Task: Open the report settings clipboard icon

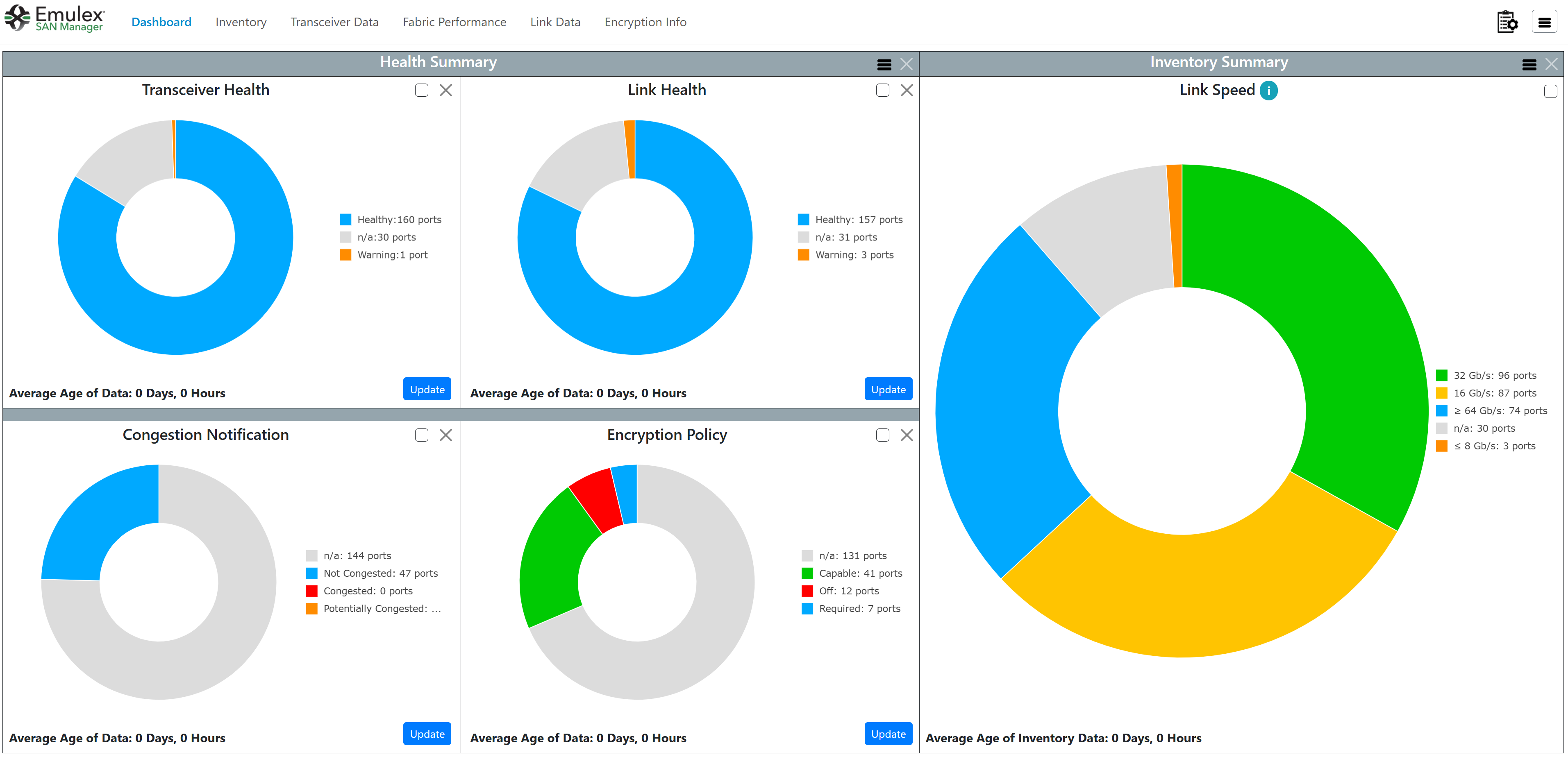Action: [1507, 22]
